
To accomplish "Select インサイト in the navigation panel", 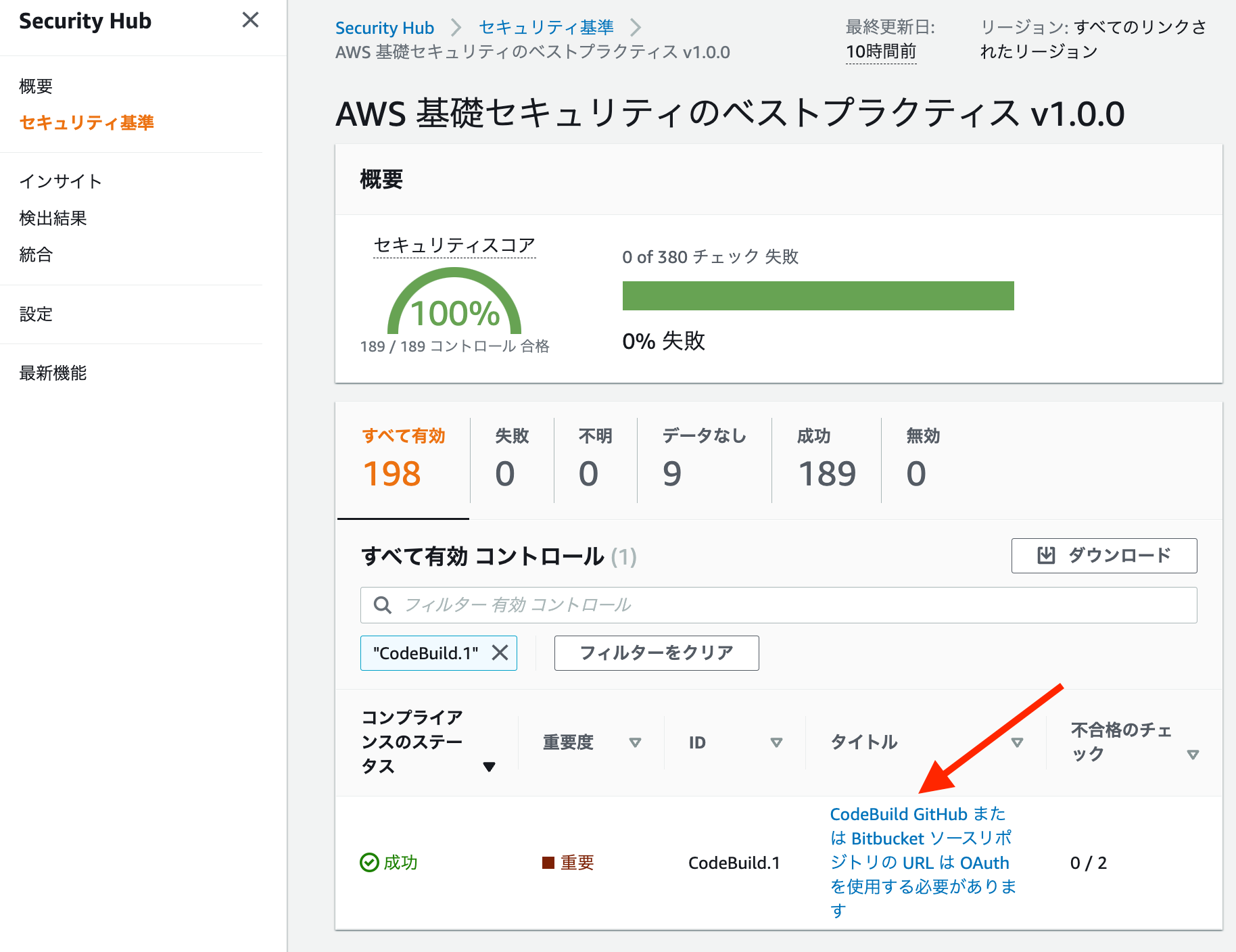I will coord(60,181).
